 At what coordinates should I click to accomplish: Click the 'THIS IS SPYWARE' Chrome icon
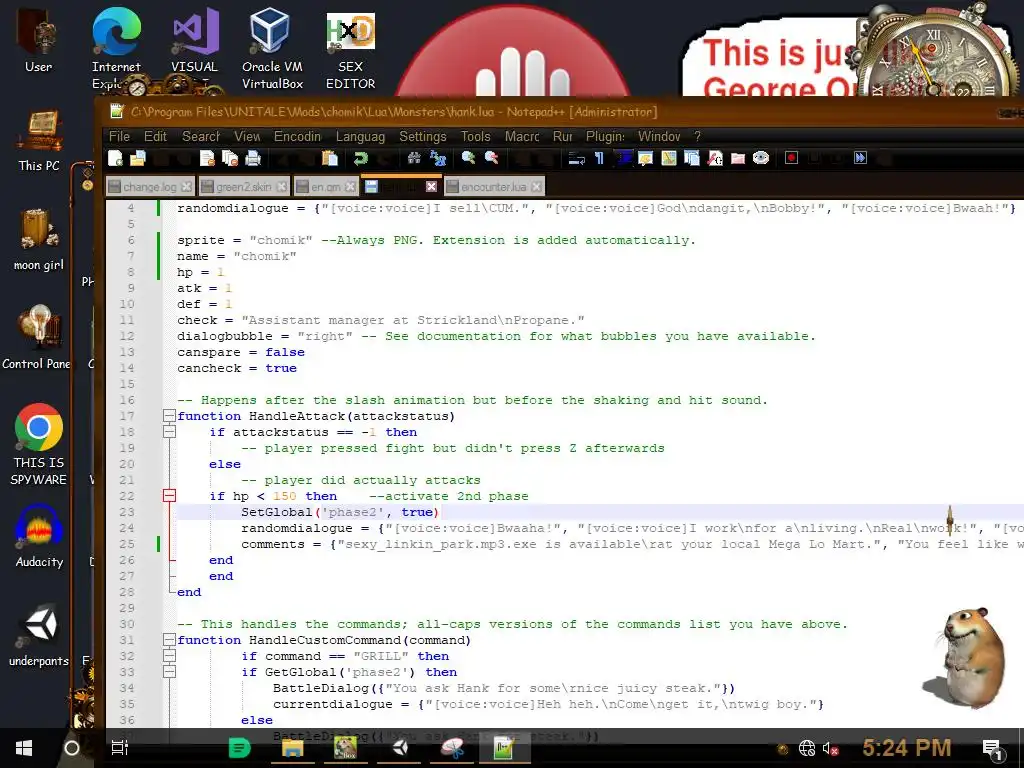tap(39, 444)
